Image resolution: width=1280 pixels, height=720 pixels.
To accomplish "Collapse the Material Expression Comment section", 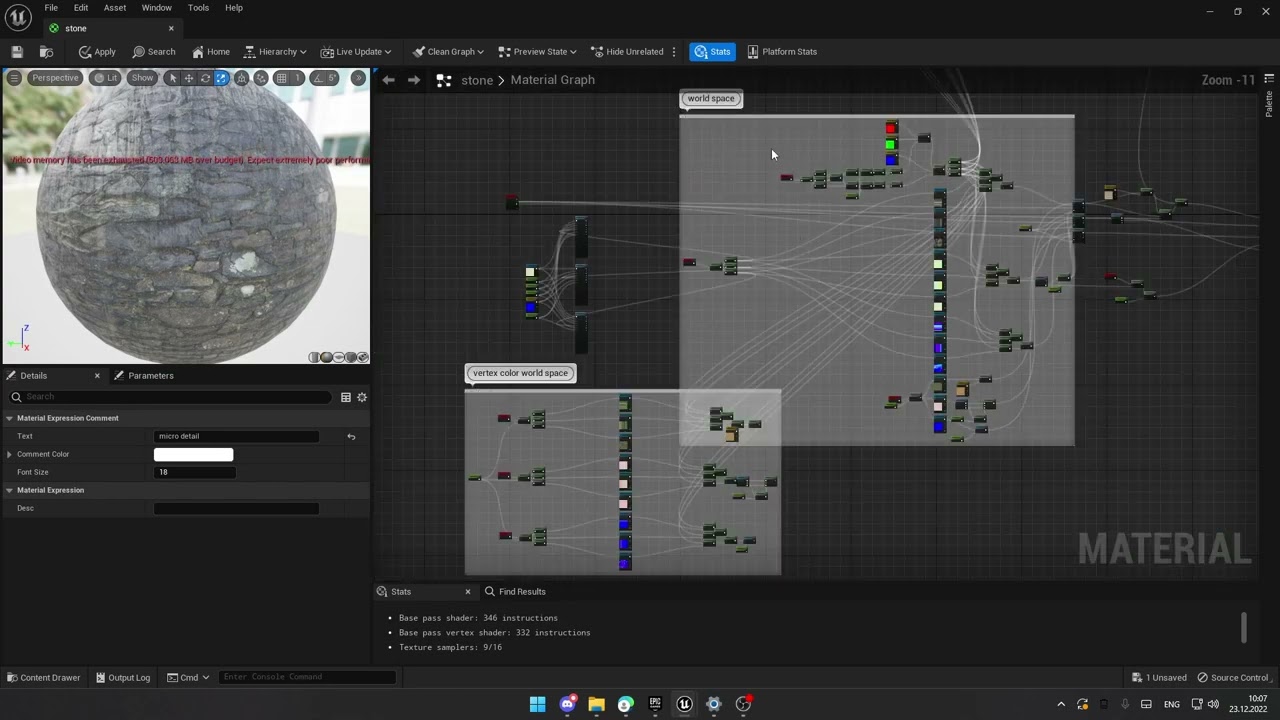I will [x=9, y=418].
